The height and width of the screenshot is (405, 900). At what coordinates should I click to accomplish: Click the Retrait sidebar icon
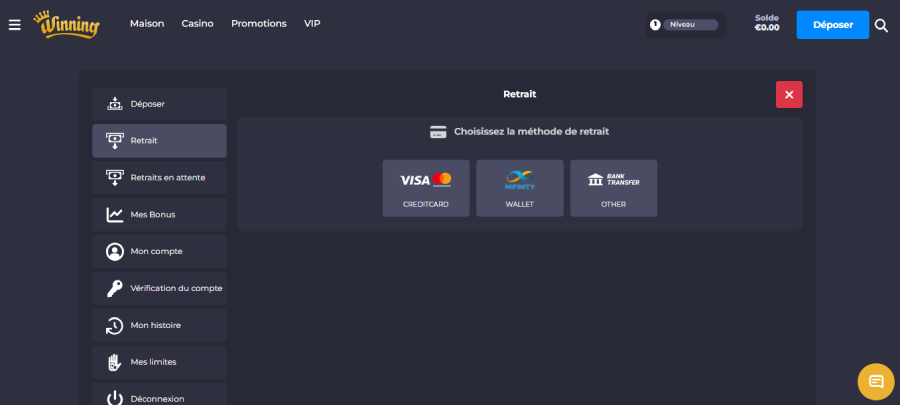(115, 141)
